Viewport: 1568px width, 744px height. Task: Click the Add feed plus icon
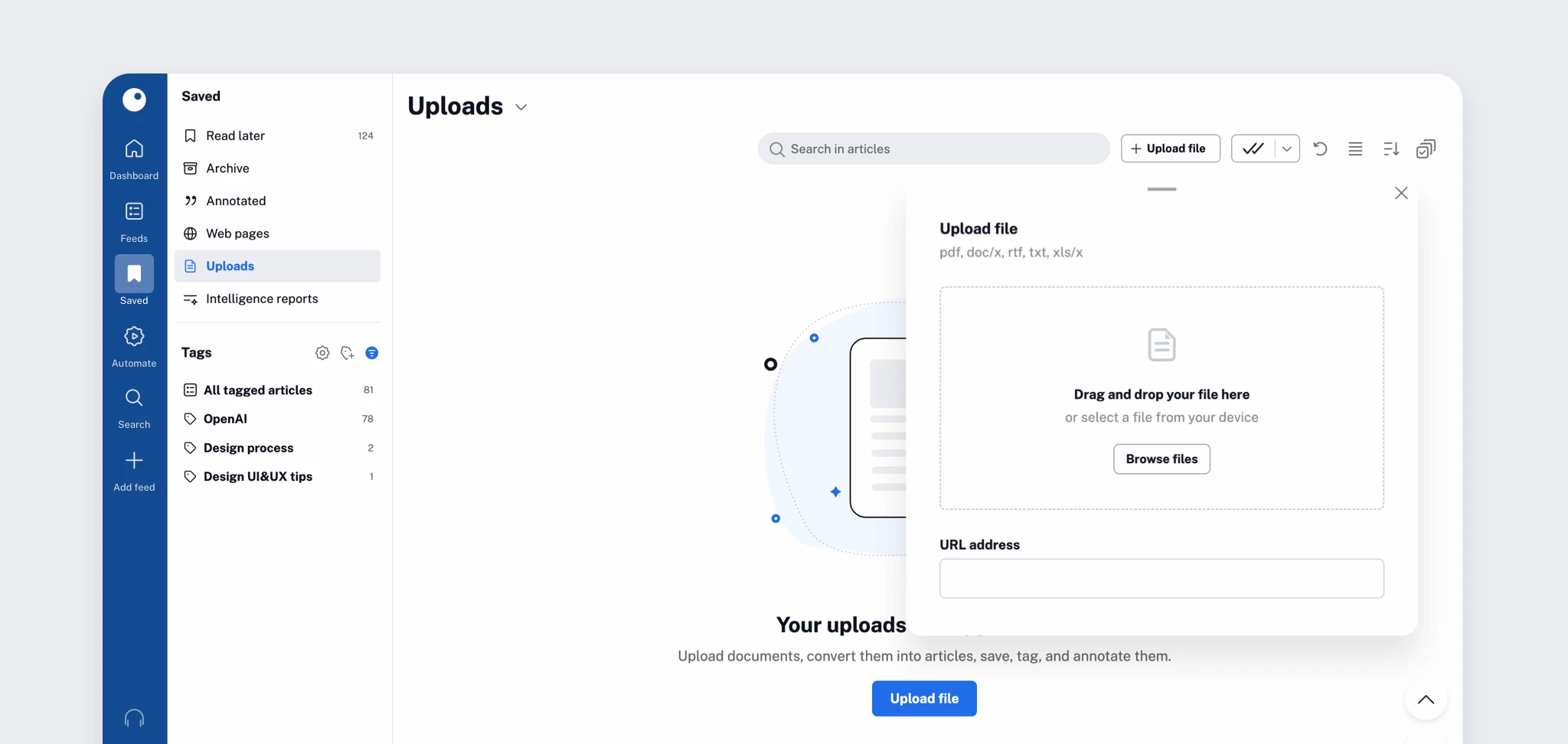pyautogui.click(x=134, y=461)
